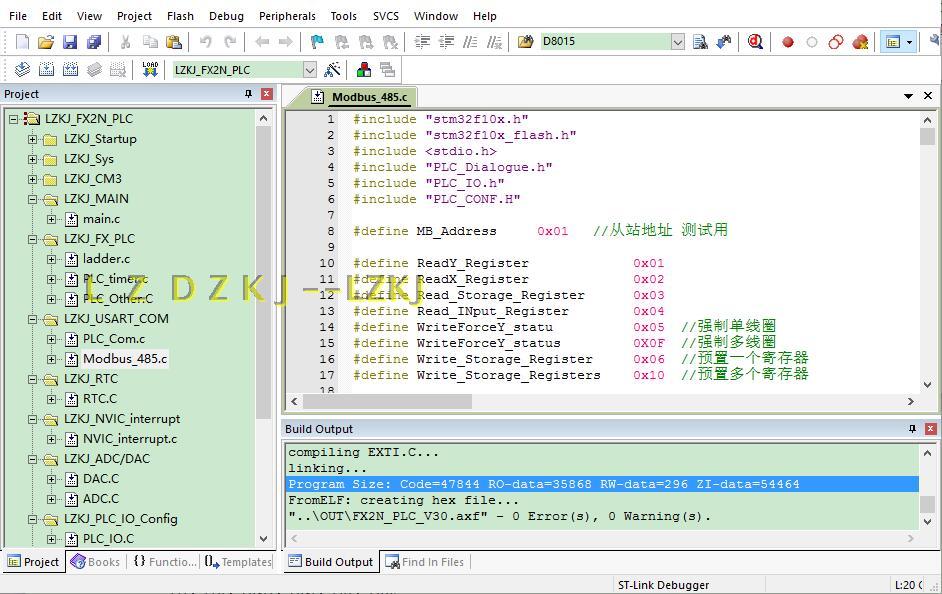The width and height of the screenshot is (942, 594).
Task: Pin the Build Output panel
Action: (913, 428)
